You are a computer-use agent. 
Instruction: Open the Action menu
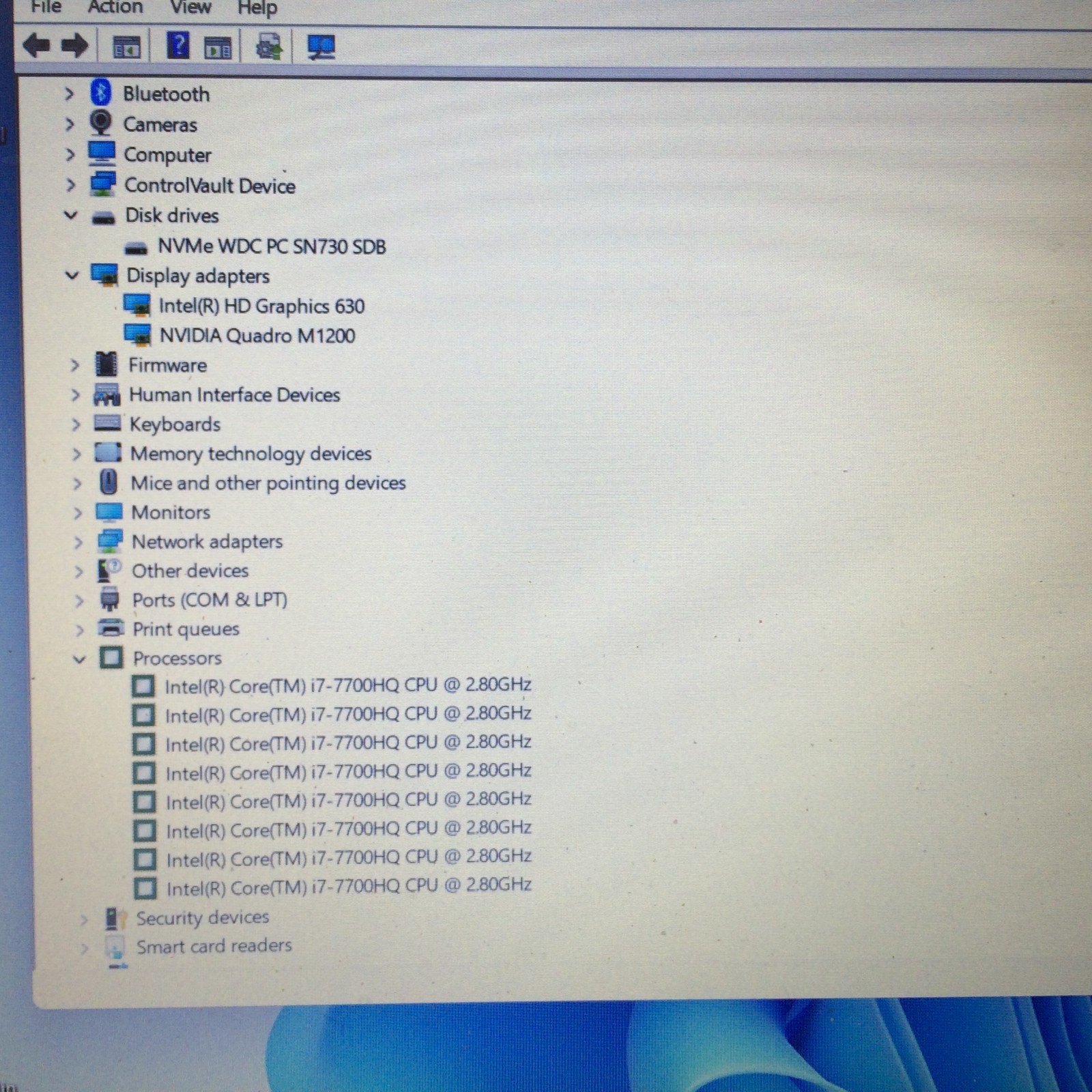pos(115,7)
